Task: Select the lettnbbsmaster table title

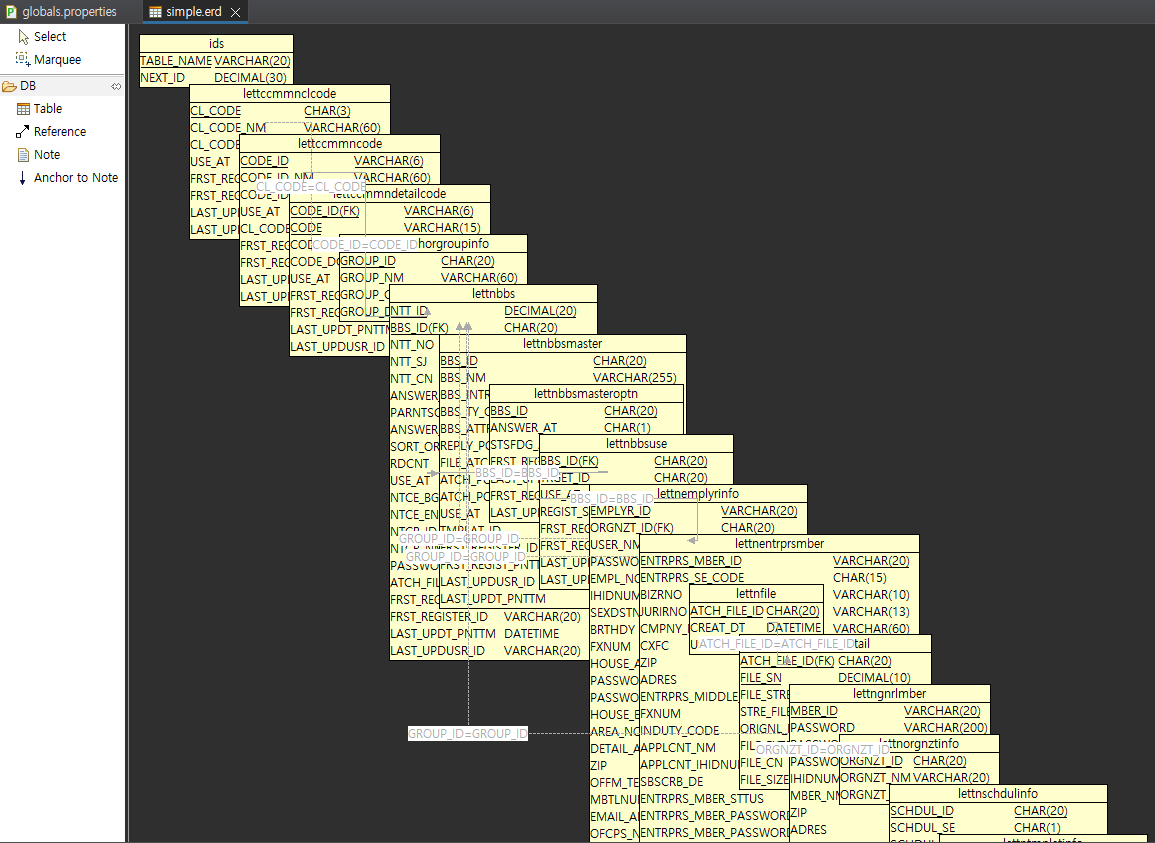Action: point(563,344)
